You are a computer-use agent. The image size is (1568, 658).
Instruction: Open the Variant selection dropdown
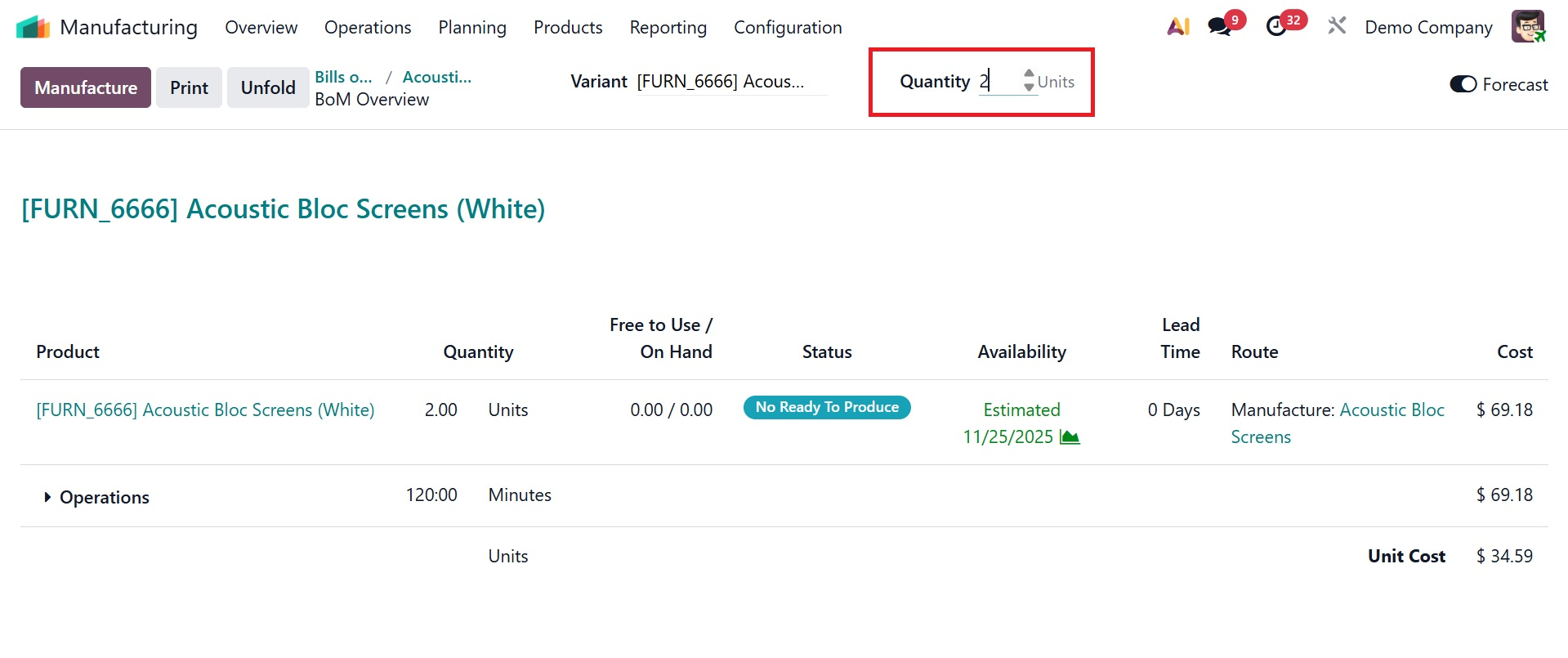(730, 82)
